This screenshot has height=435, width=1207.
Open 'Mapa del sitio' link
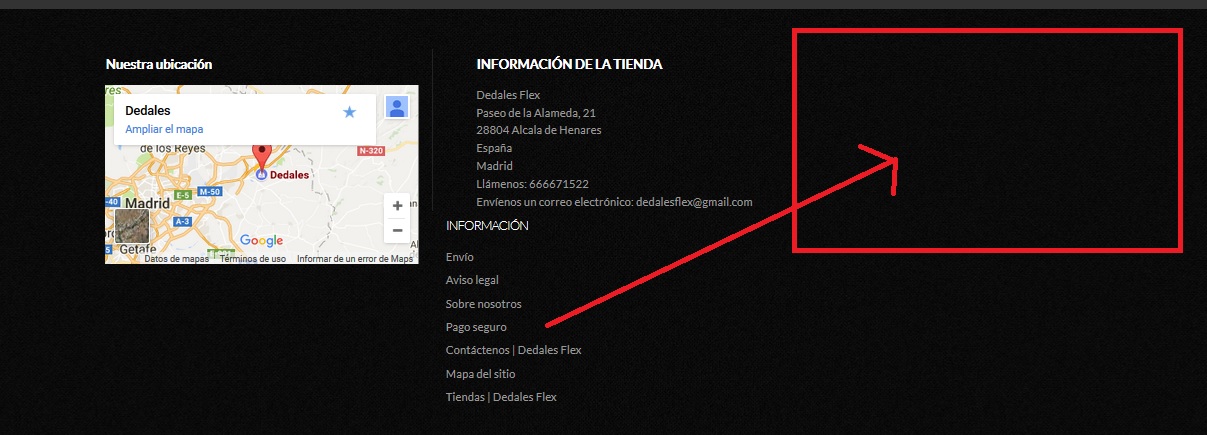pyautogui.click(x=481, y=374)
